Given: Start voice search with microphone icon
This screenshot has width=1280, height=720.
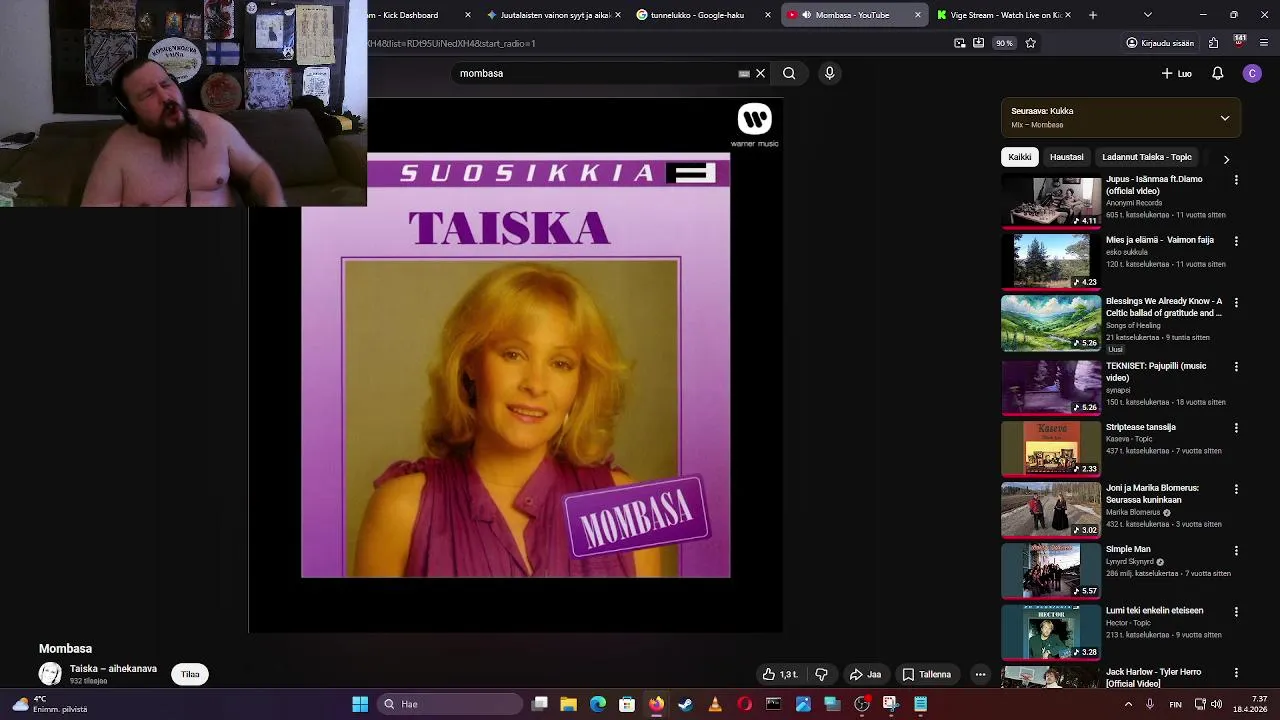Looking at the screenshot, I should pyautogui.click(x=829, y=73).
